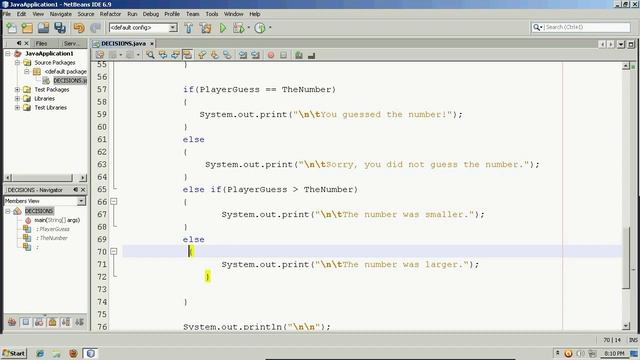
Task: Close the Navigator panel
Action: pos(83,190)
